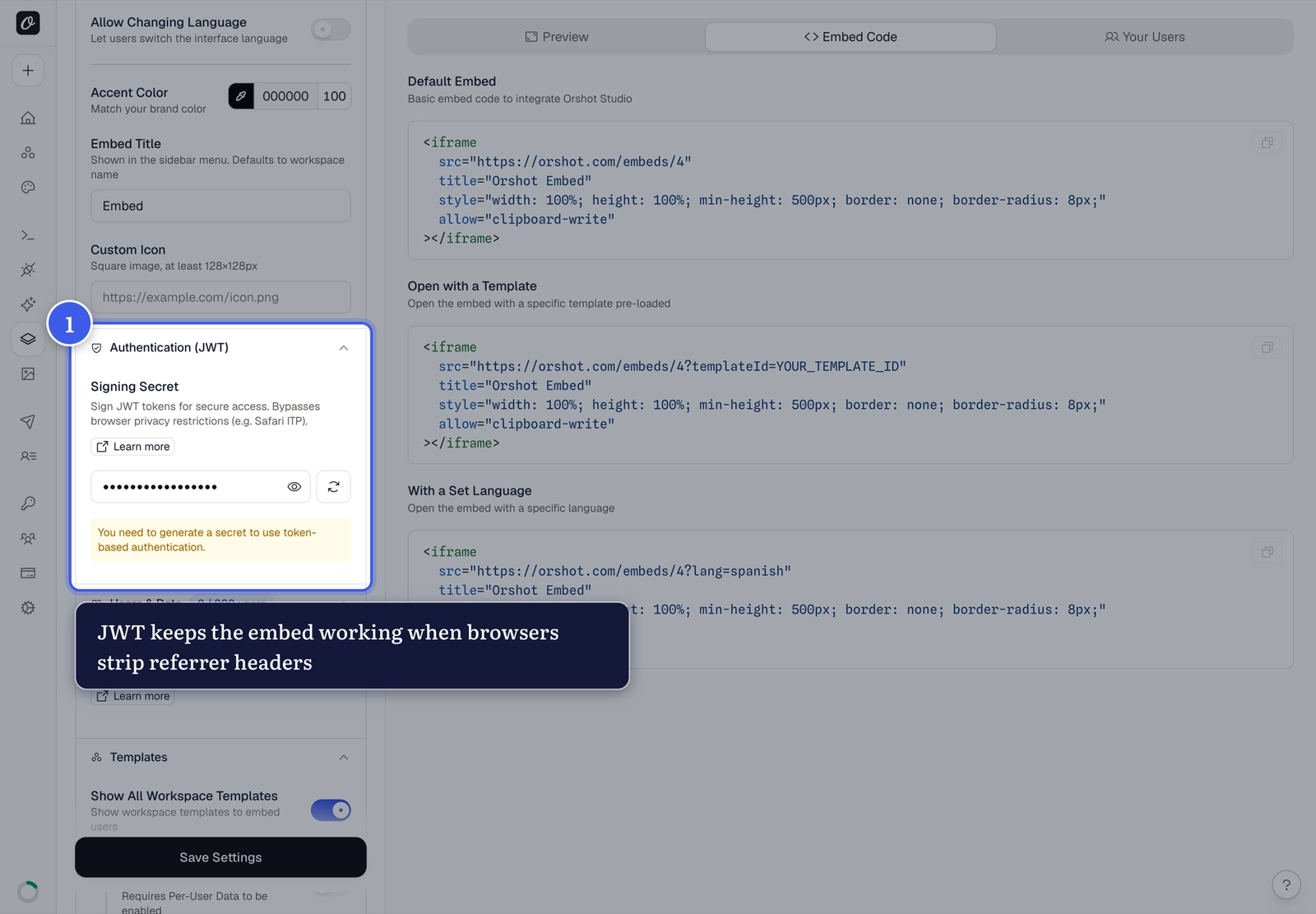Switch to the Preview tab
The height and width of the screenshot is (914, 1316).
[x=557, y=37]
